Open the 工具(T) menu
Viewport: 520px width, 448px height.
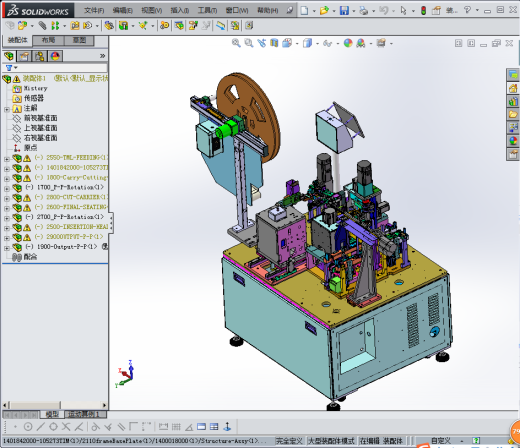point(207,11)
